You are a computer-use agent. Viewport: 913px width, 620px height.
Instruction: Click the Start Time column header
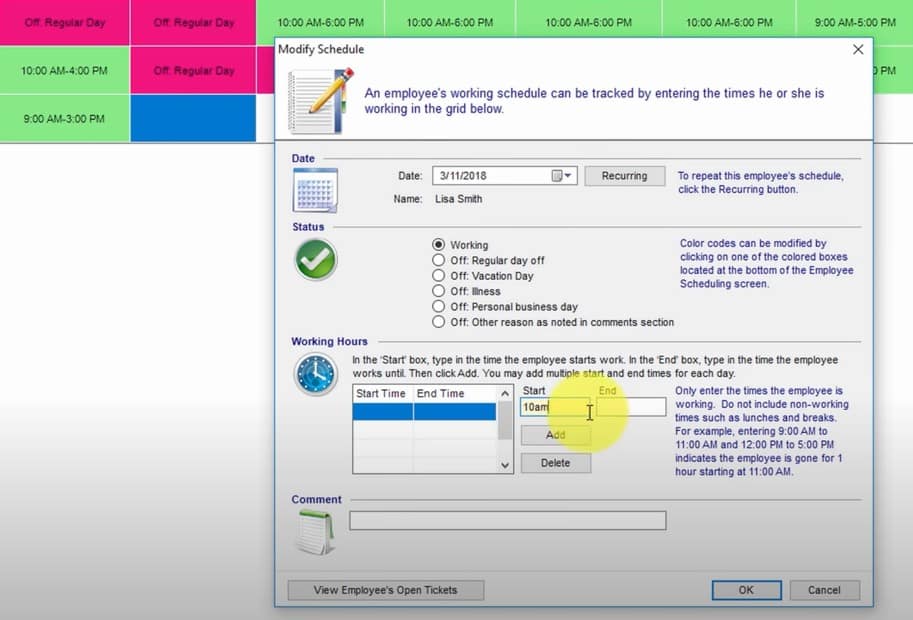click(x=383, y=394)
